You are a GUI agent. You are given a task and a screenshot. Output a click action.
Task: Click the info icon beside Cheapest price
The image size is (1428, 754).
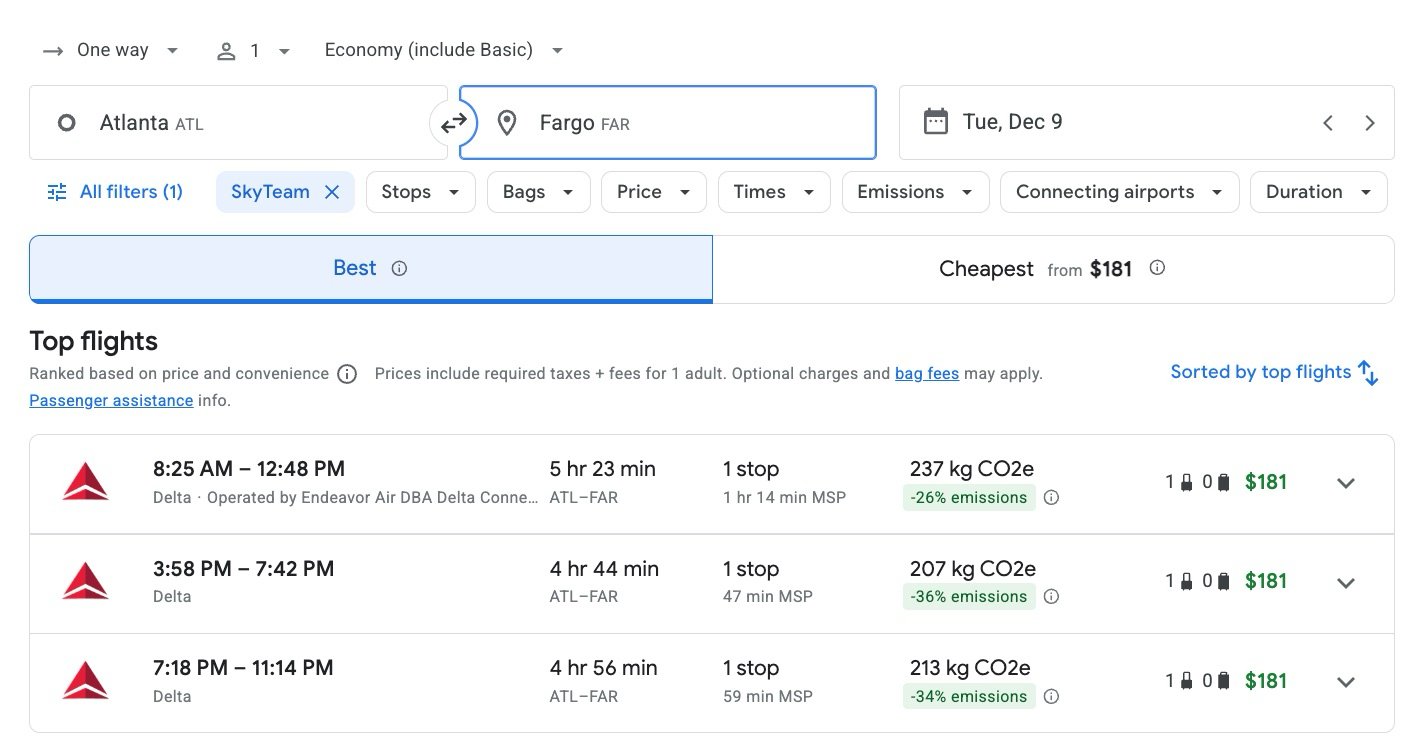tap(1157, 268)
